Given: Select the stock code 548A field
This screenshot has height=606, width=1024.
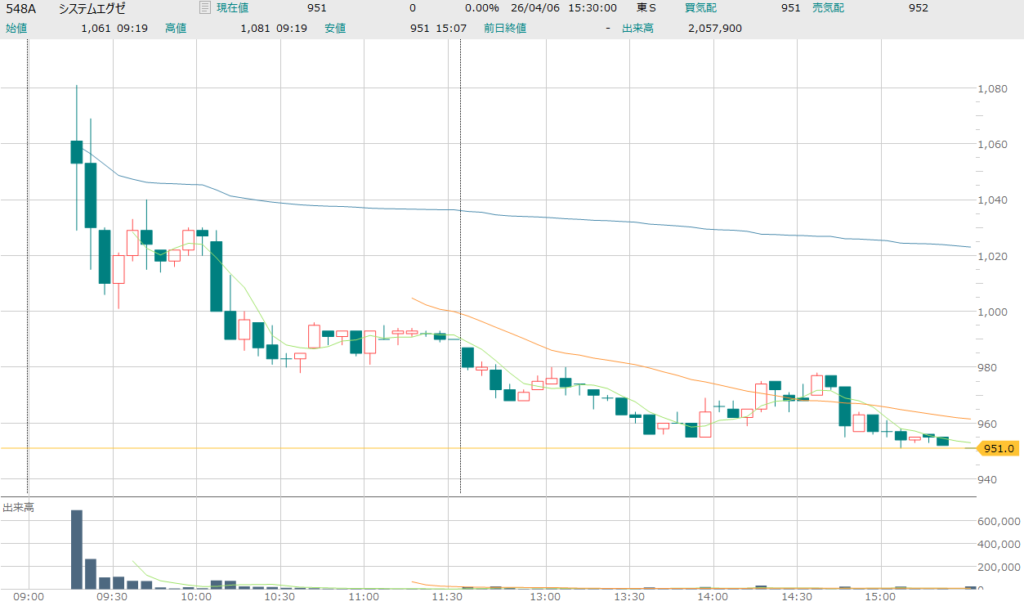Looking at the screenshot, I should [x=22, y=8].
